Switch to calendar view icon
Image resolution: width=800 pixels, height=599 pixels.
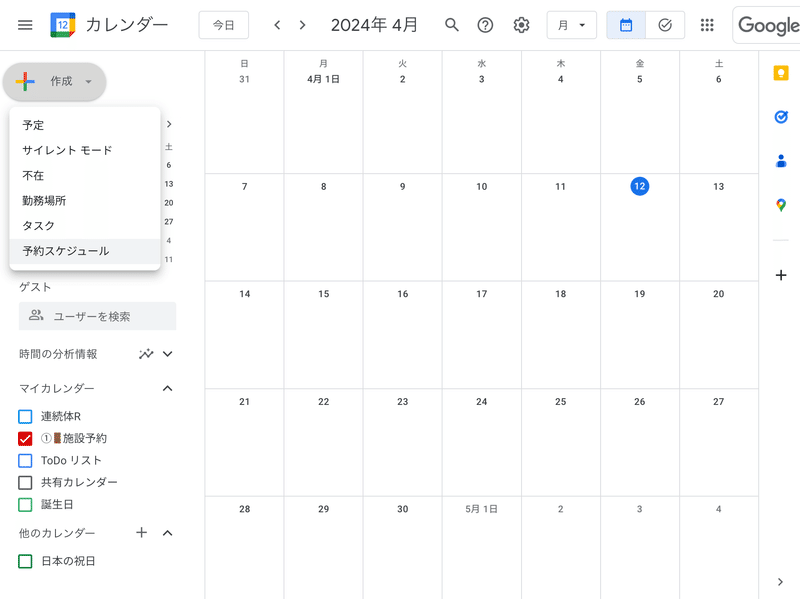626,25
